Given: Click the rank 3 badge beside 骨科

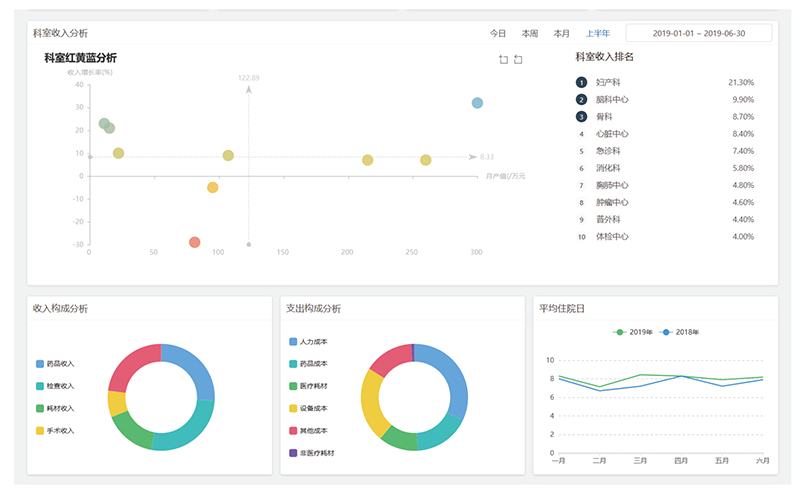Looking at the screenshot, I should 581,117.
